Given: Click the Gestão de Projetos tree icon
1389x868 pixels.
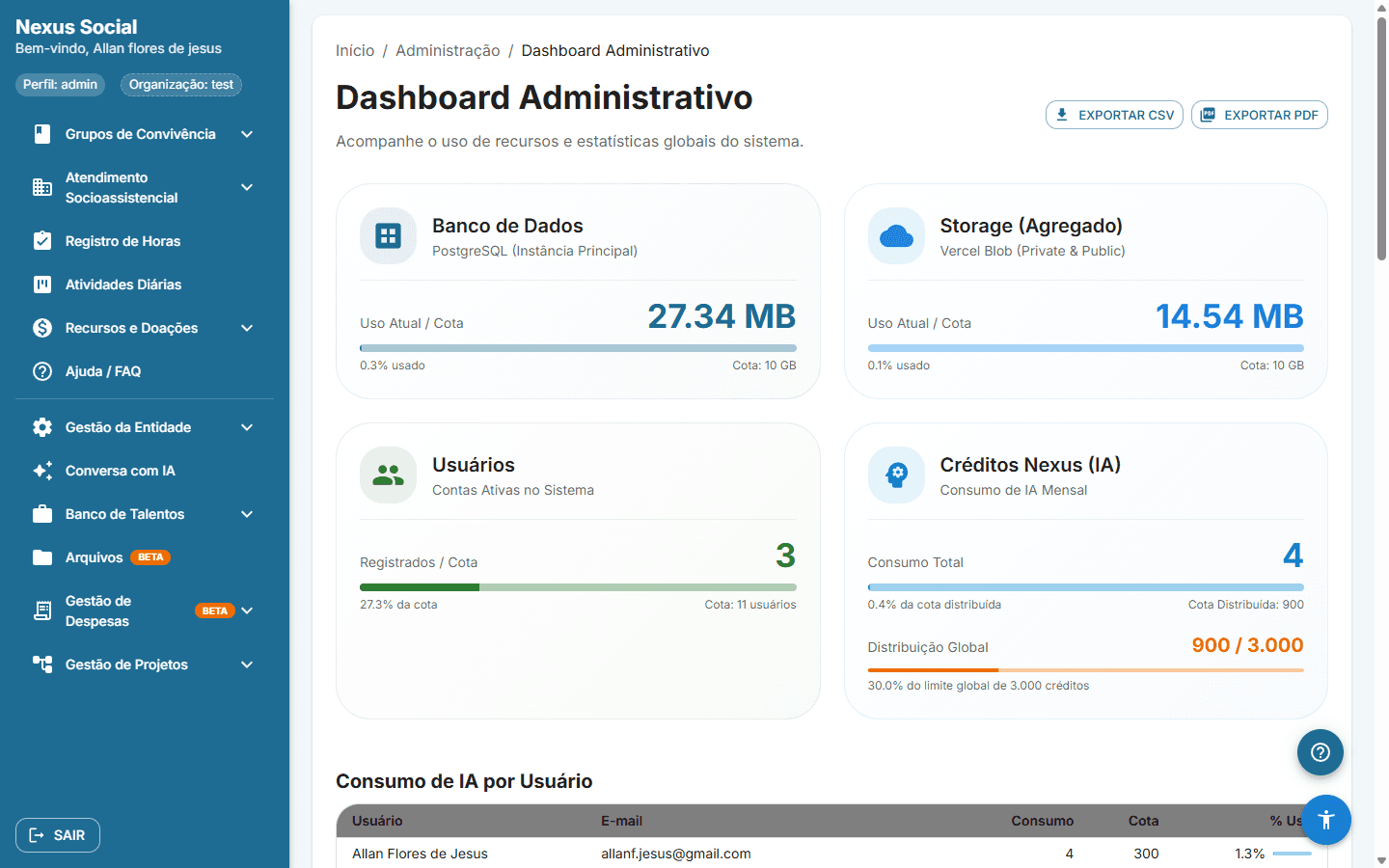Looking at the screenshot, I should point(42,665).
